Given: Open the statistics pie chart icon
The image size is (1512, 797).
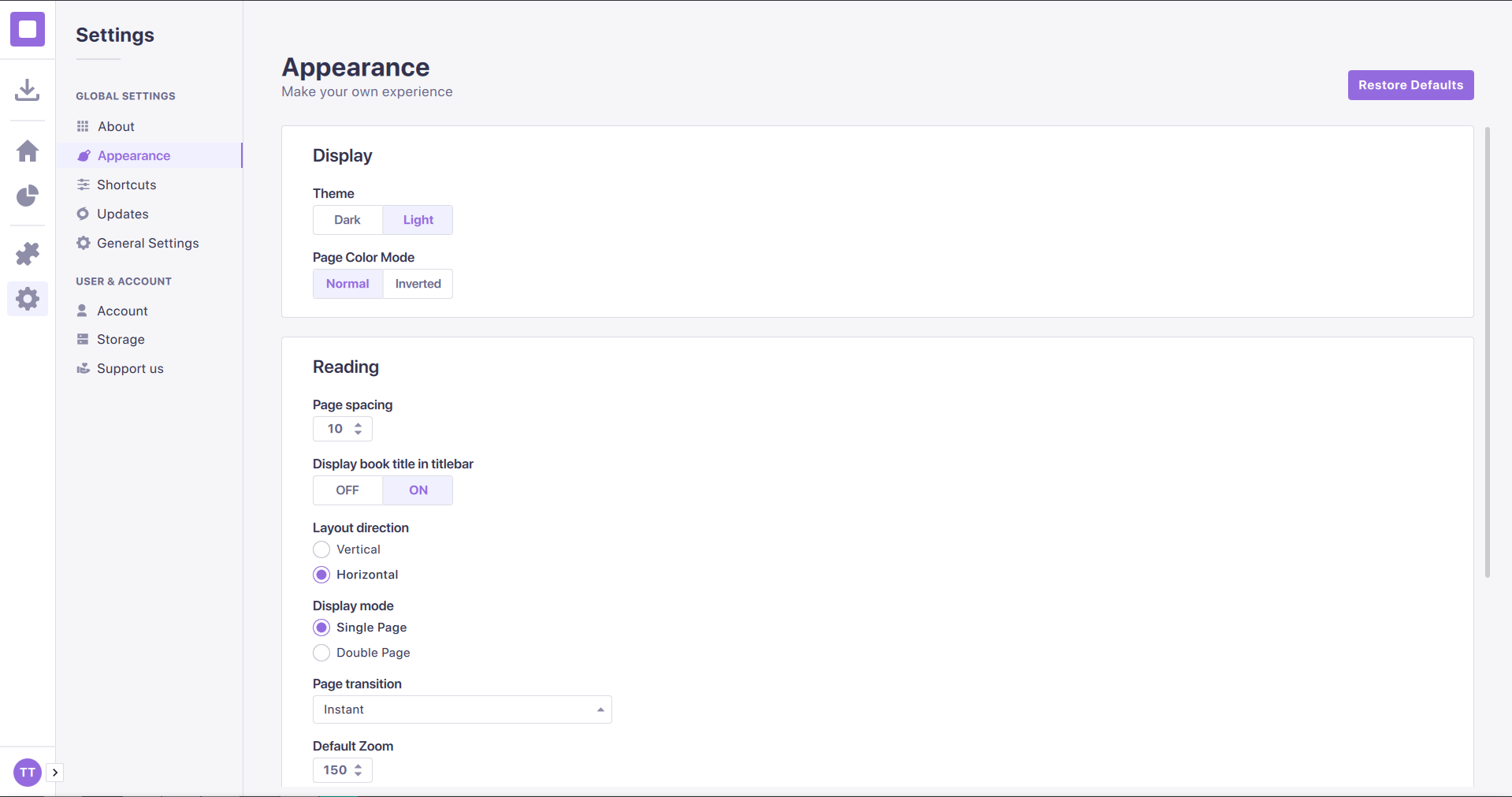Looking at the screenshot, I should click(x=28, y=196).
